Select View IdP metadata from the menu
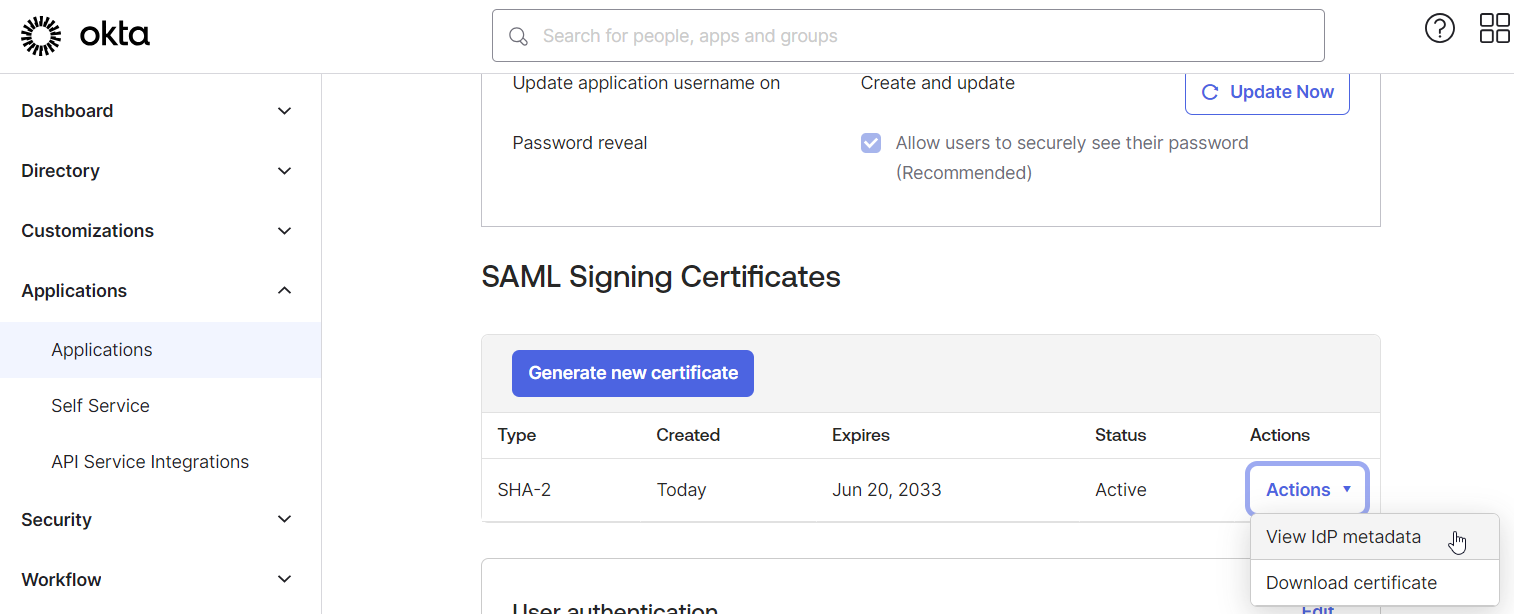1514x614 pixels. click(x=1343, y=537)
